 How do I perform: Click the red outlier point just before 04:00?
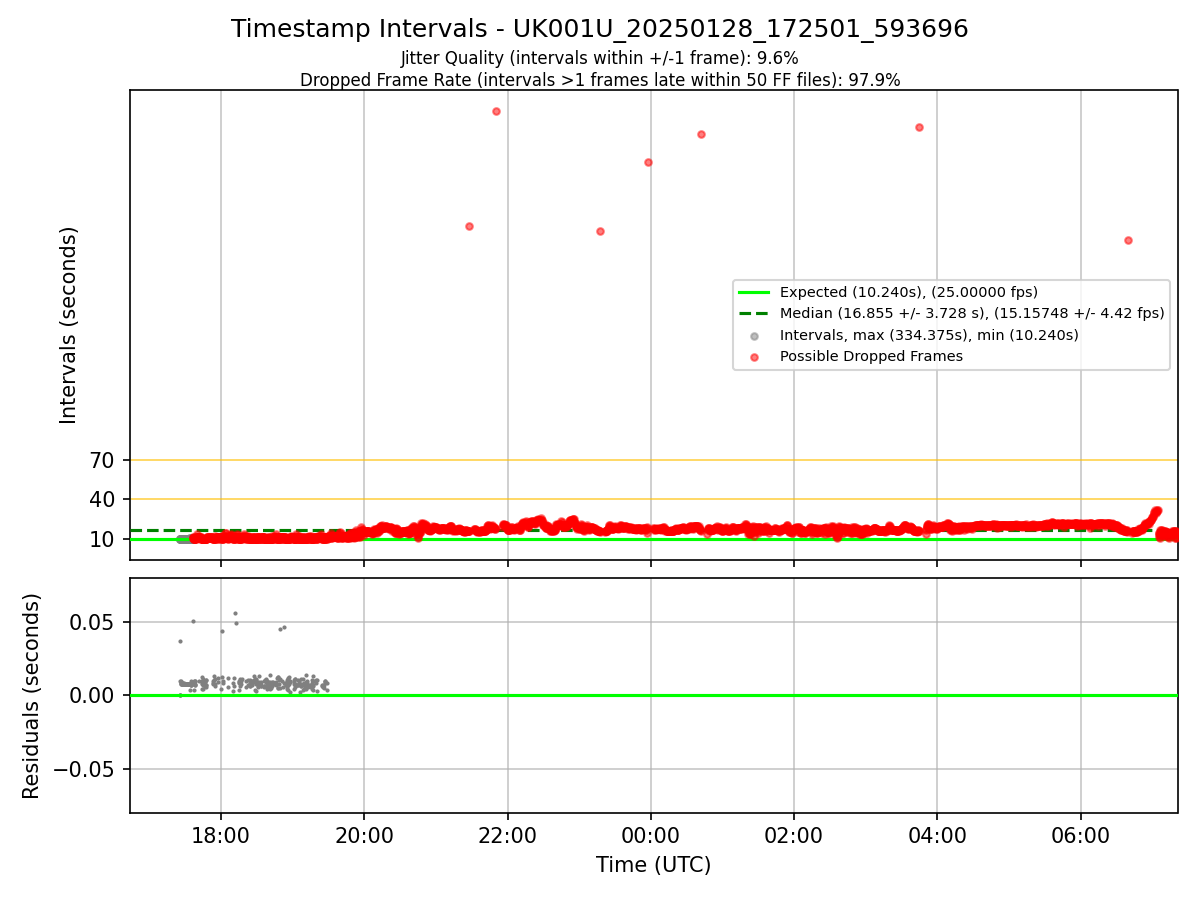(919, 127)
